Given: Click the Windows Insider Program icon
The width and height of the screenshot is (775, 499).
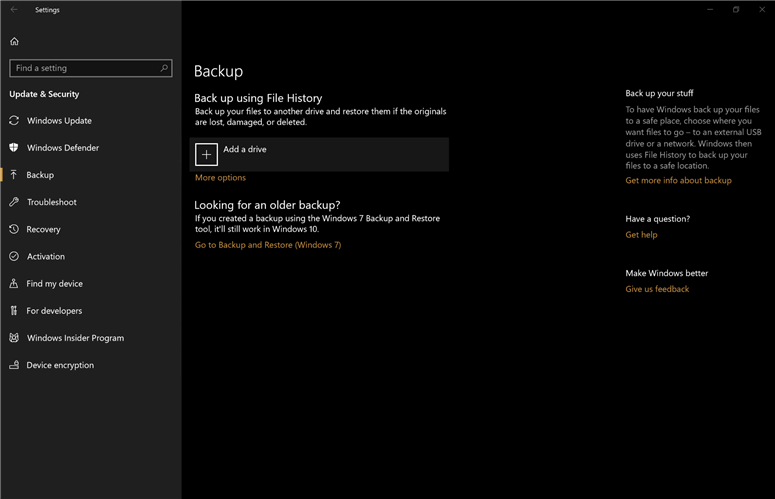Looking at the screenshot, I should 14,338.
